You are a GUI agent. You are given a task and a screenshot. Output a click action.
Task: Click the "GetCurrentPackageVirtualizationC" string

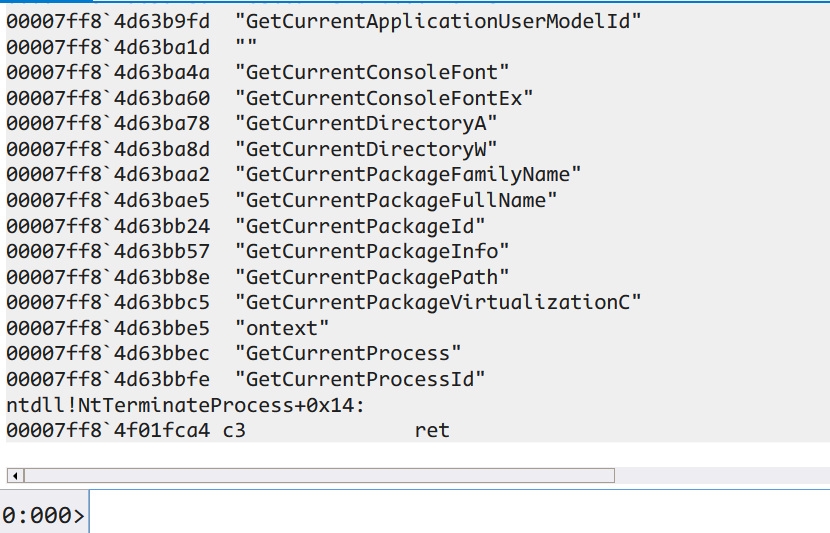coord(438,302)
